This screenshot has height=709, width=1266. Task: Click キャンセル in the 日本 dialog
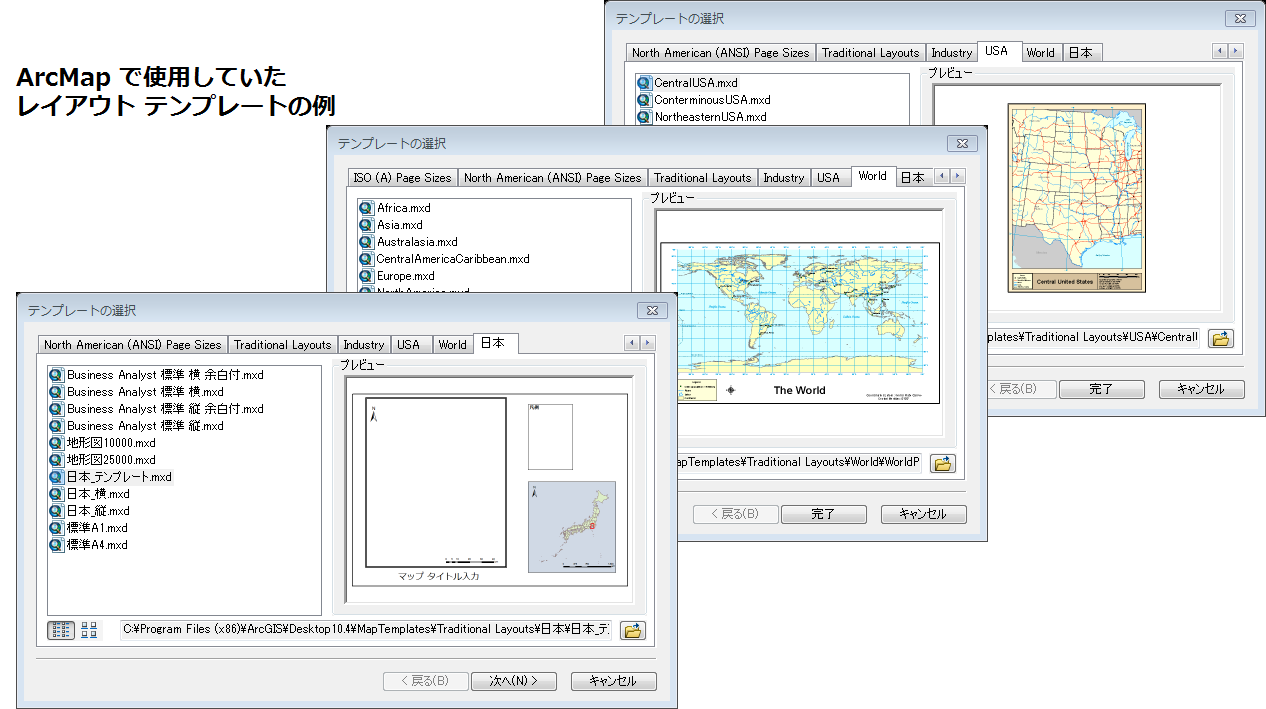point(613,681)
